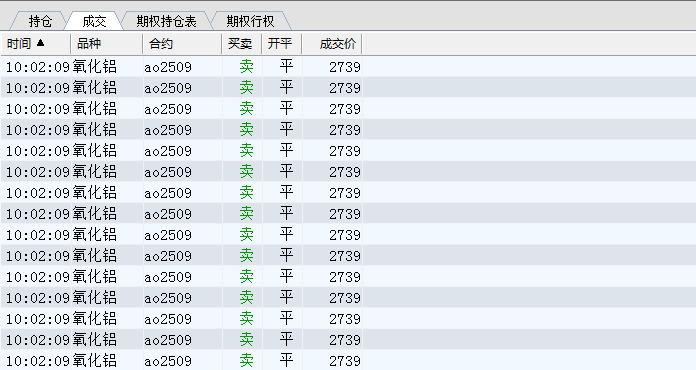Click 氧化铝 in the third trade row
Image resolution: width=696 pixels, height=370 pixels.
(x=95, y=109)
